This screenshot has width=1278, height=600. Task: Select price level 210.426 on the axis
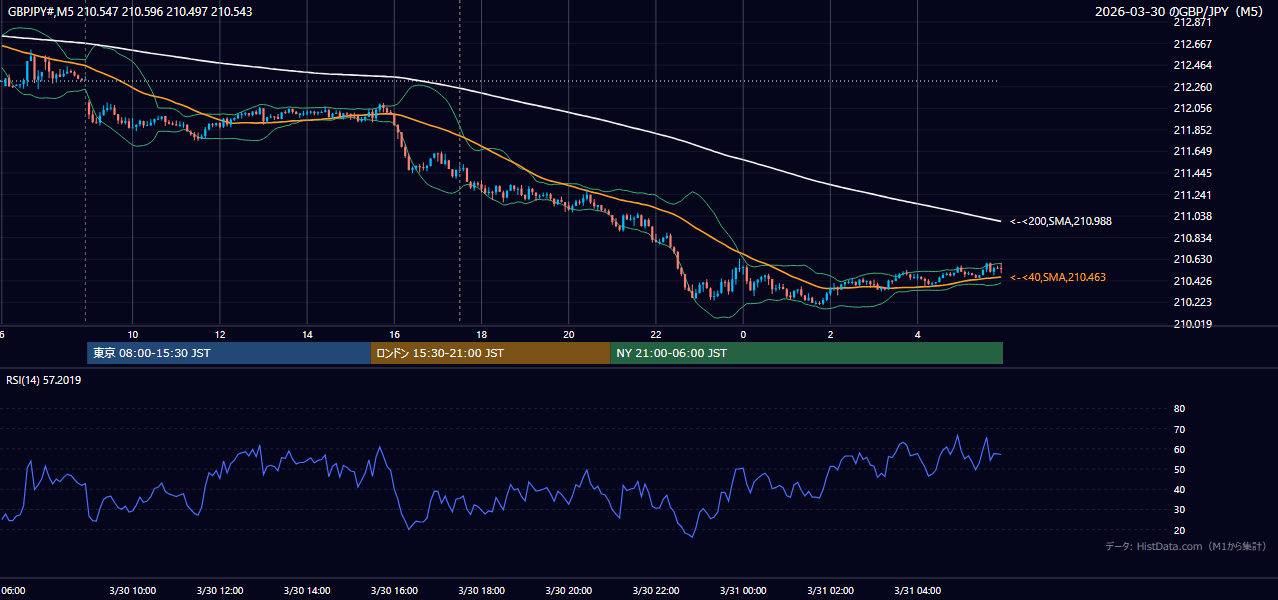(x=1192, y=281)
